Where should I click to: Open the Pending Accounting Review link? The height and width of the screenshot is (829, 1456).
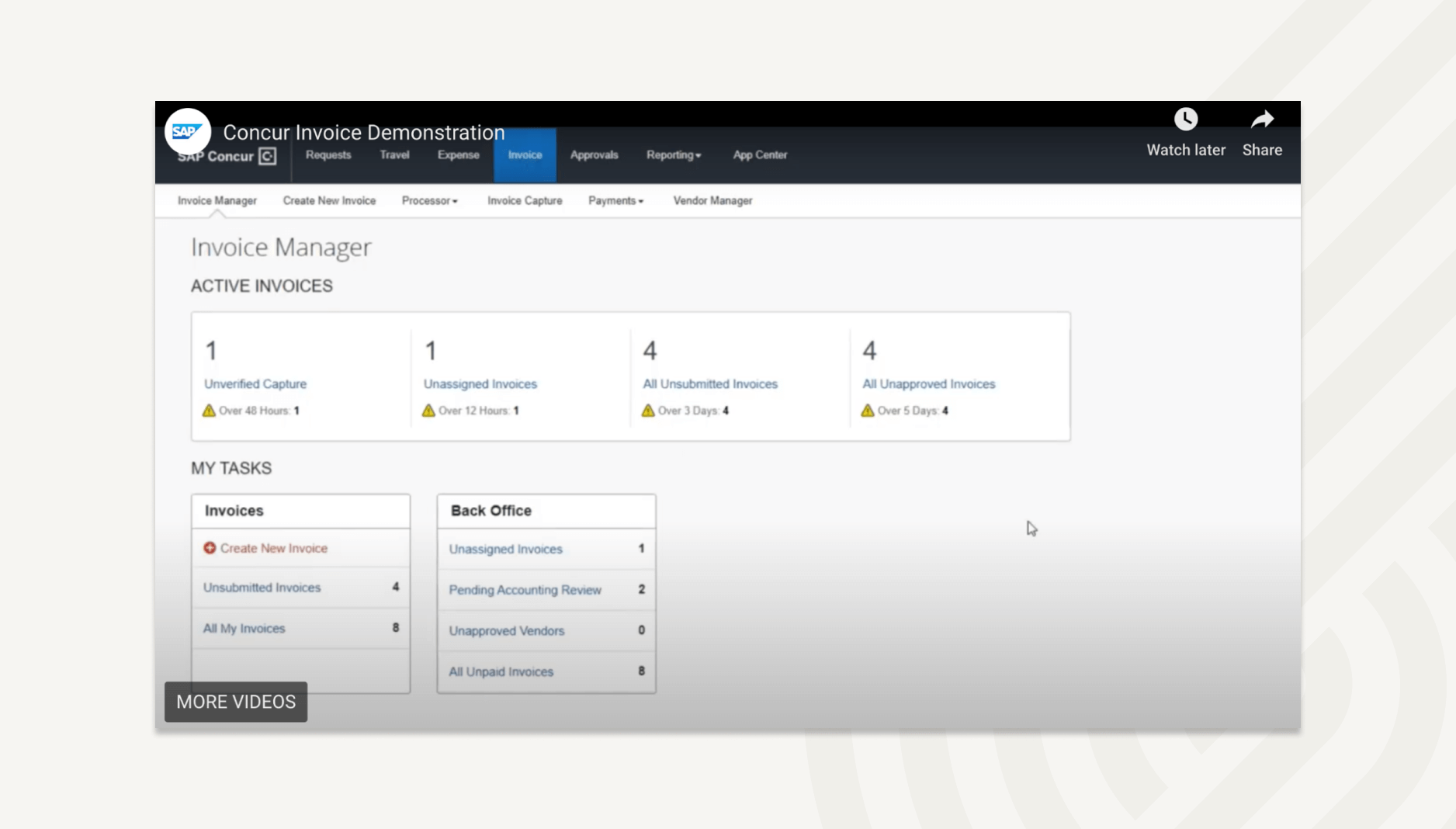tap(525, 590)
